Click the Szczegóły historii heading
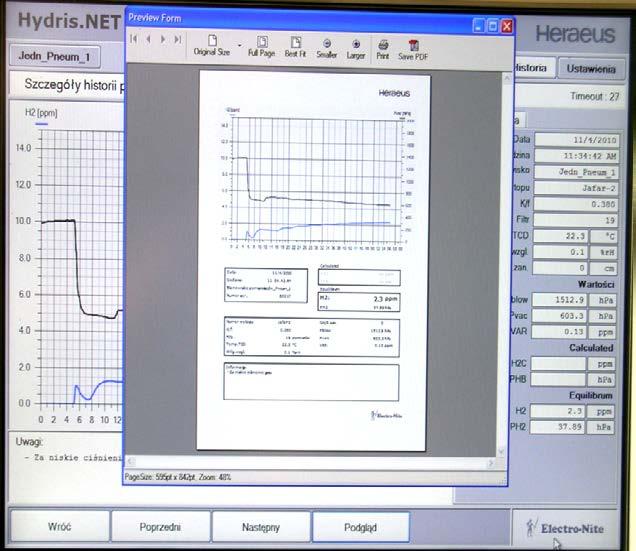Viewport: 636px width, 551px height. (75, 85)
